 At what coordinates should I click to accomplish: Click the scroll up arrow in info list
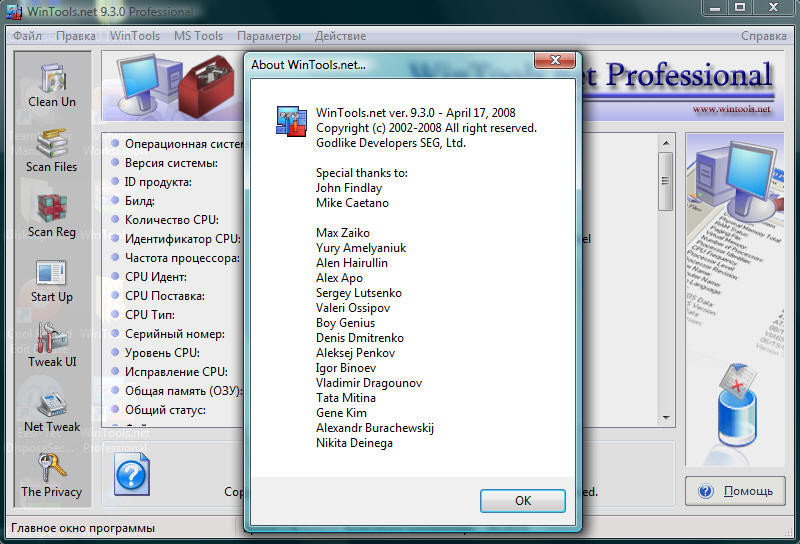(x=666, y=143)
